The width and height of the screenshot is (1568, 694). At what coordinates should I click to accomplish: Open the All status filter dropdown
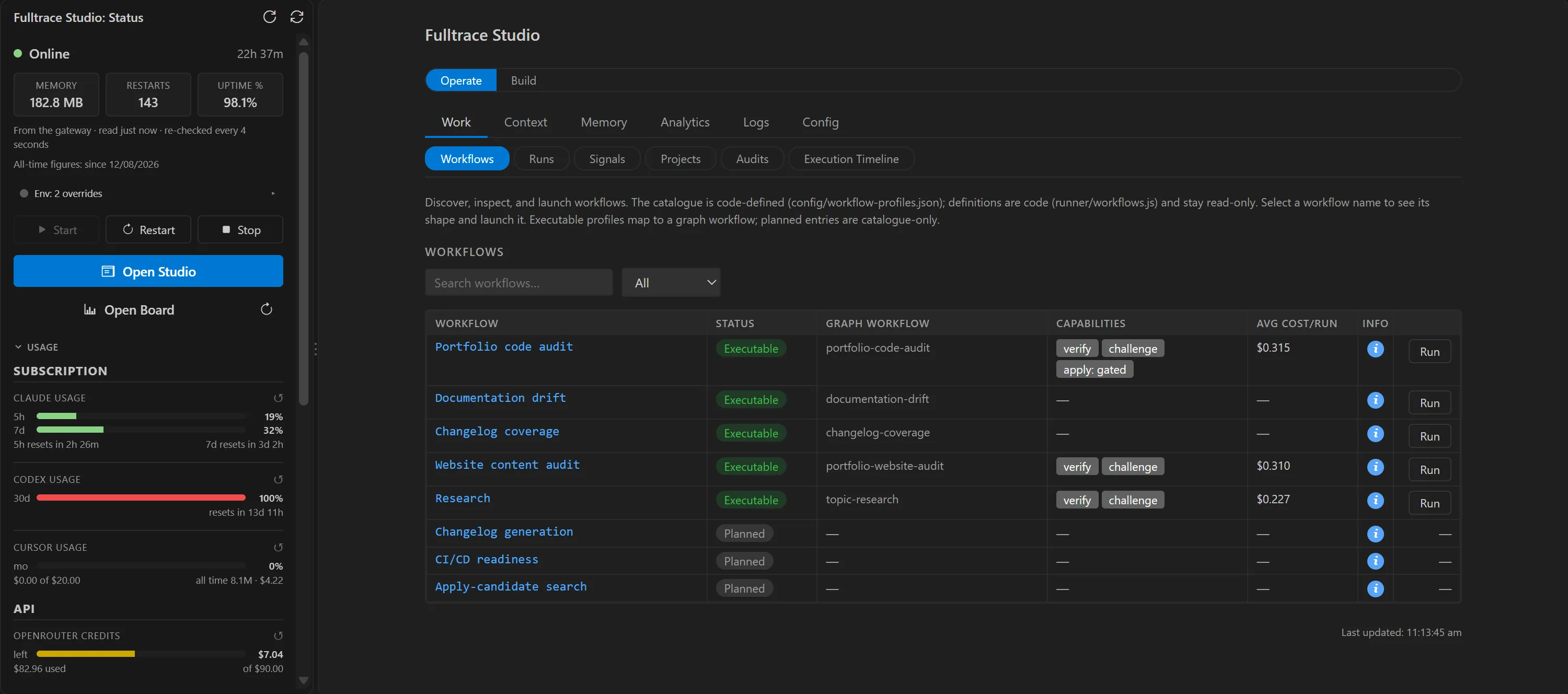coord(671,283)
